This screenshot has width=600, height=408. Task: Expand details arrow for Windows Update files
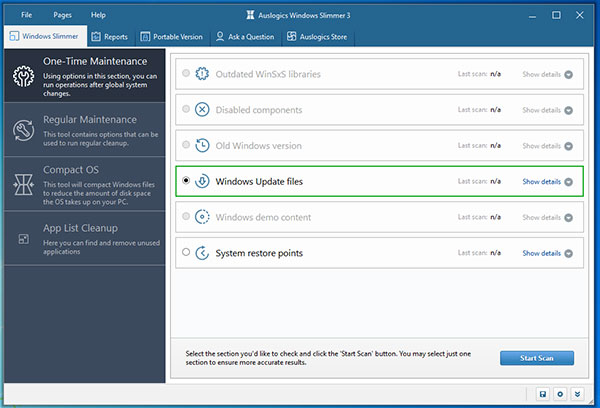click(569, 182)
